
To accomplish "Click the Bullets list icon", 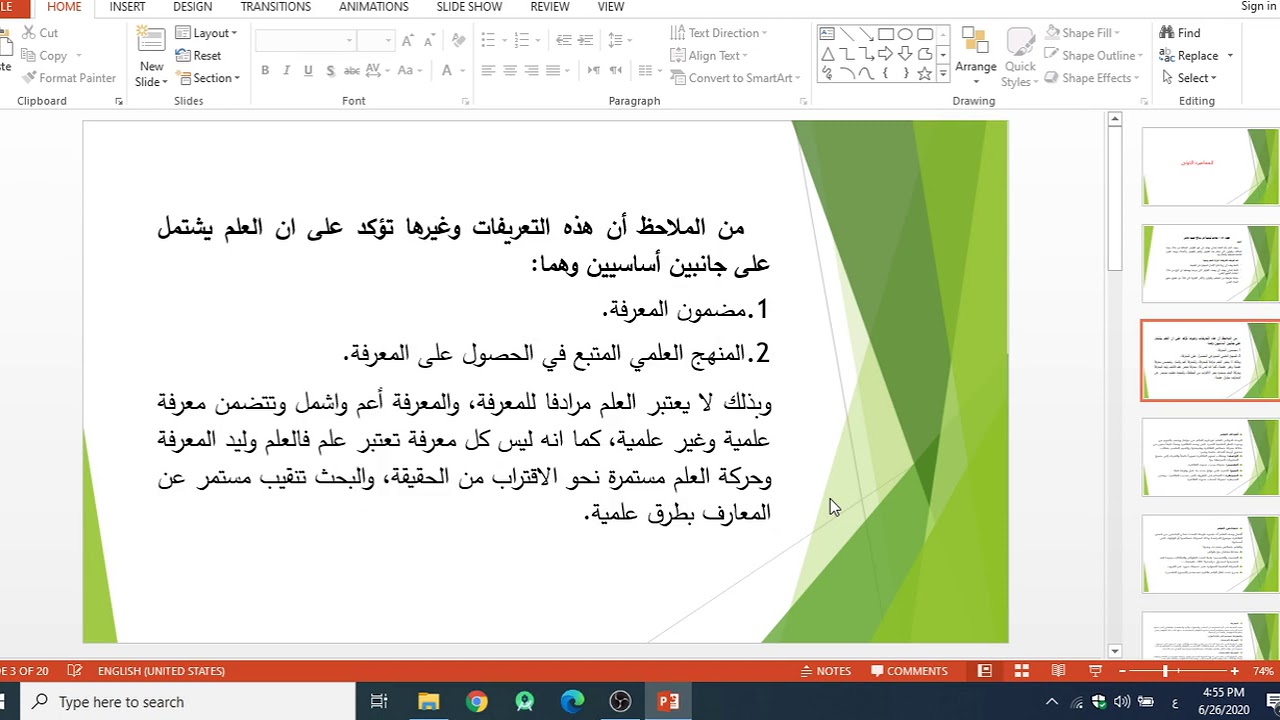I will [x=488, y=41].
